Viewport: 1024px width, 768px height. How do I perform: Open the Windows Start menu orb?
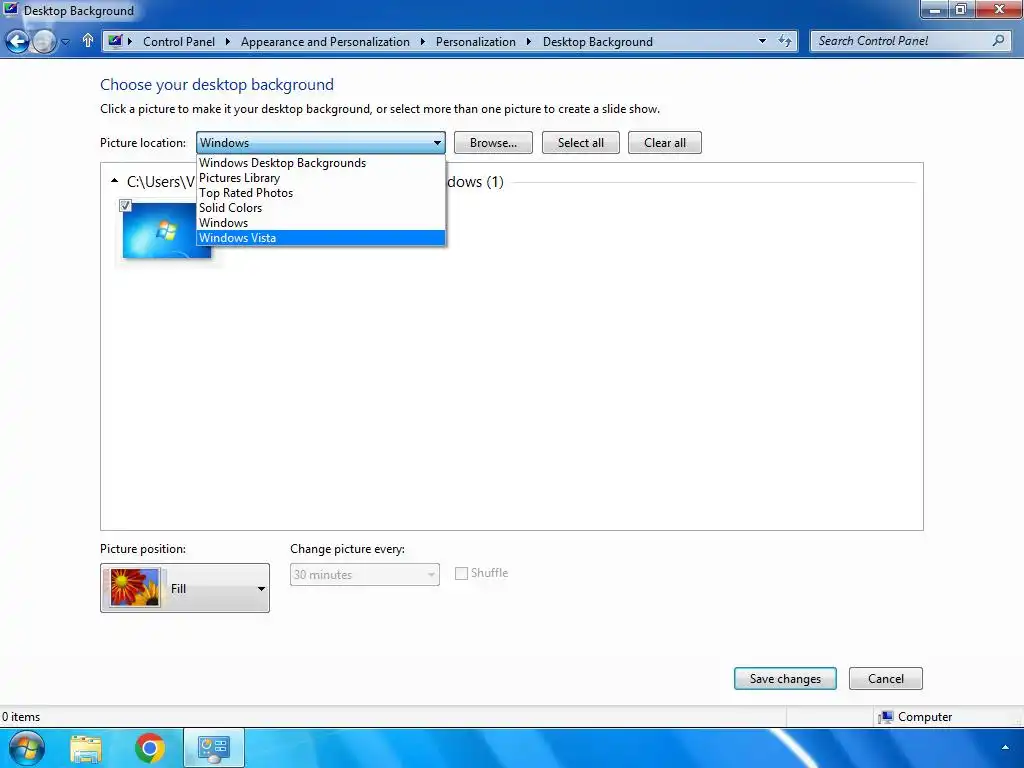pos(27,748)
